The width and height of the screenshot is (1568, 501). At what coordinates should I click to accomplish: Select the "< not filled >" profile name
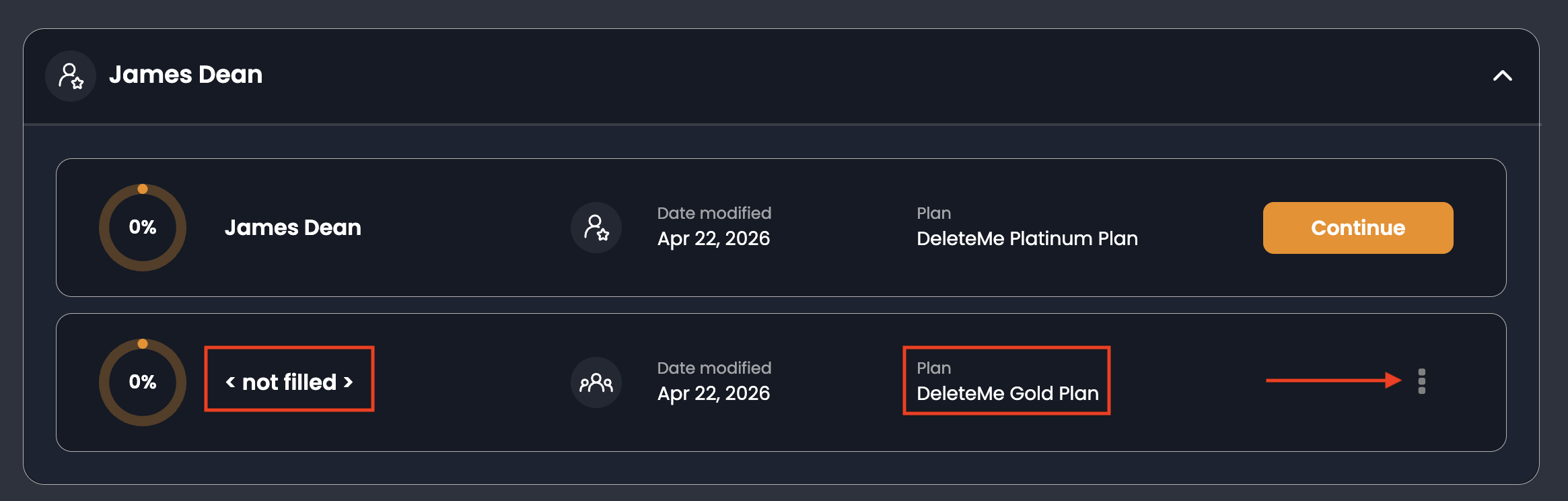pos(289,382)
